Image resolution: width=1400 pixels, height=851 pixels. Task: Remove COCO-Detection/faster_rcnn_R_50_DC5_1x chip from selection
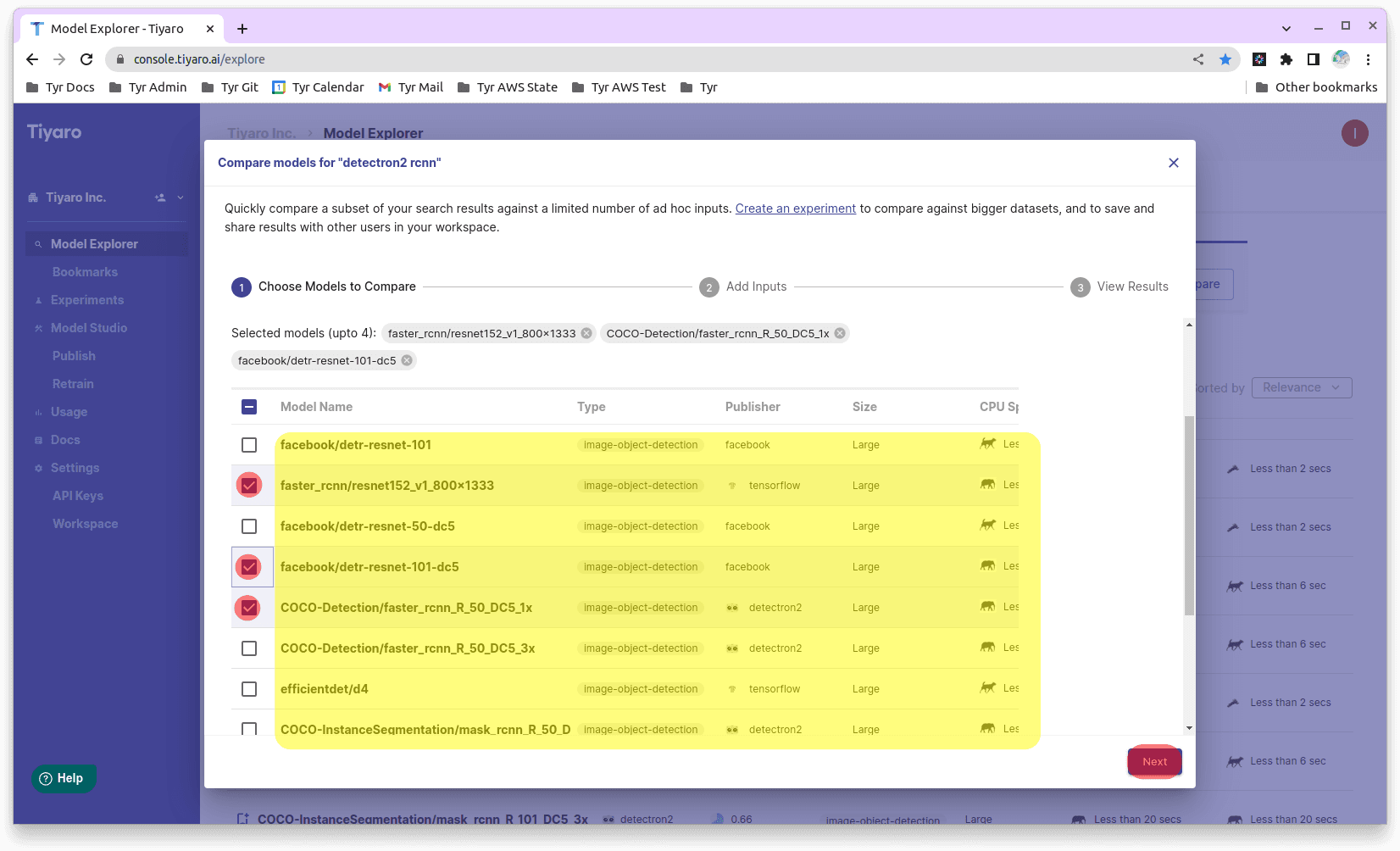pyautogui.click(x=840, y=333)
